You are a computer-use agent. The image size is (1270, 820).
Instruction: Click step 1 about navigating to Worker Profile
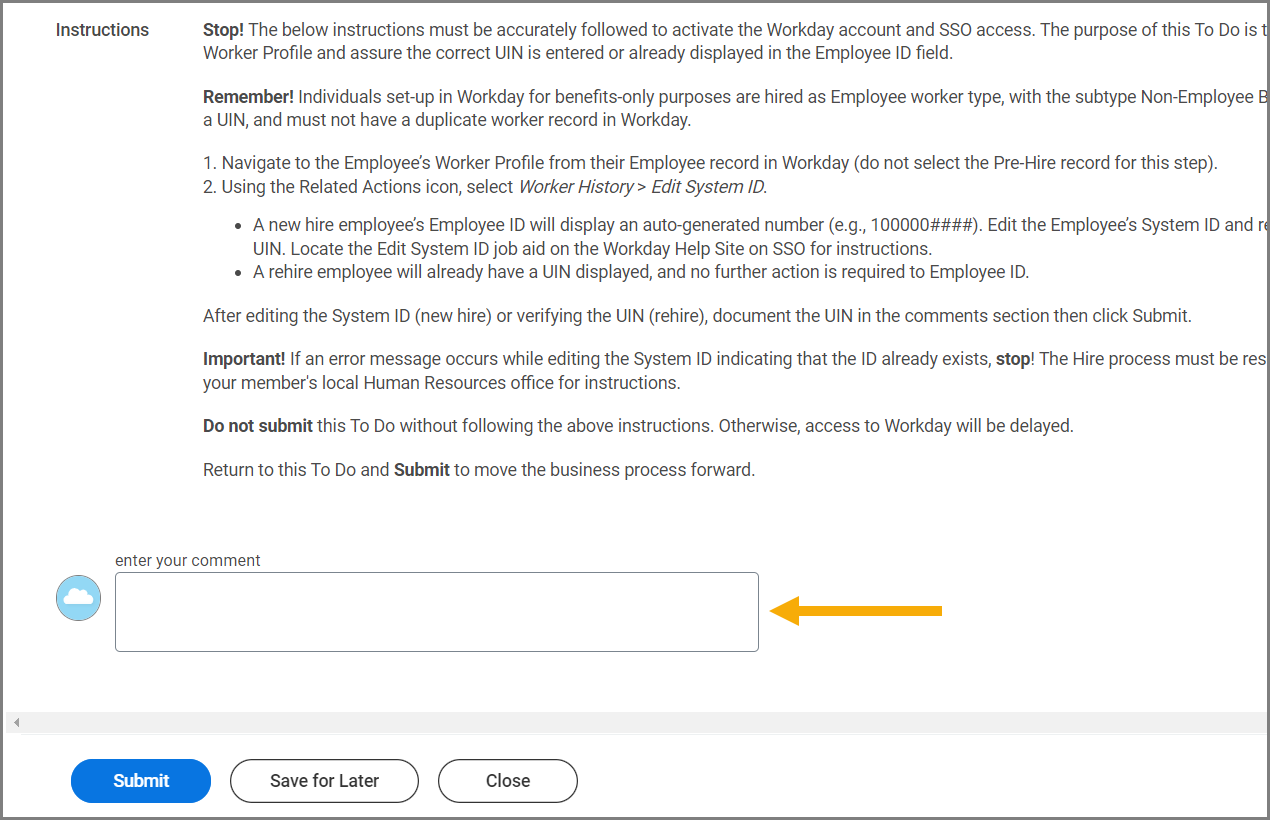[x=710, y=163]
